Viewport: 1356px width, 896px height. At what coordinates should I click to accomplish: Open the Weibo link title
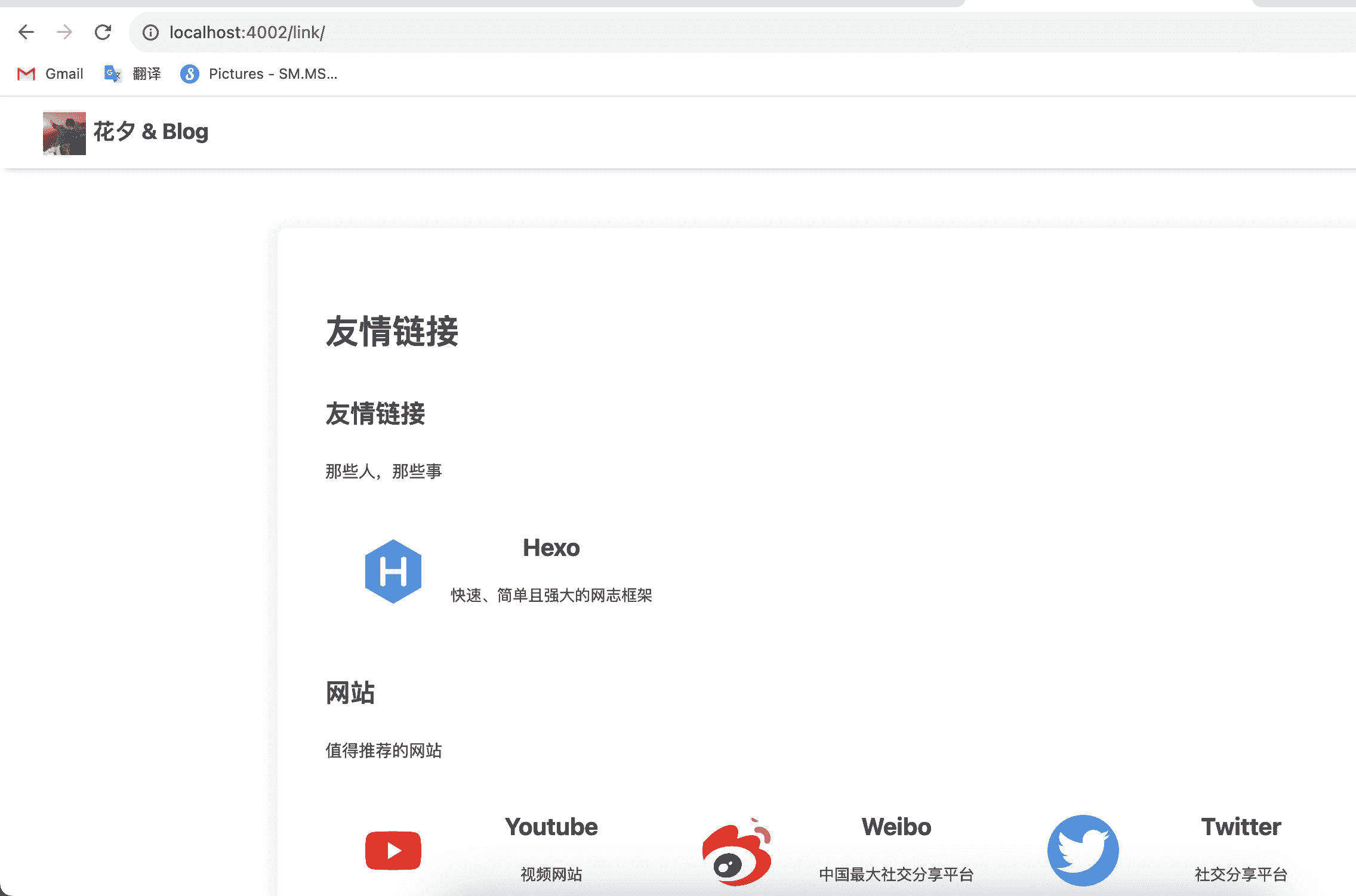[896, 827]
